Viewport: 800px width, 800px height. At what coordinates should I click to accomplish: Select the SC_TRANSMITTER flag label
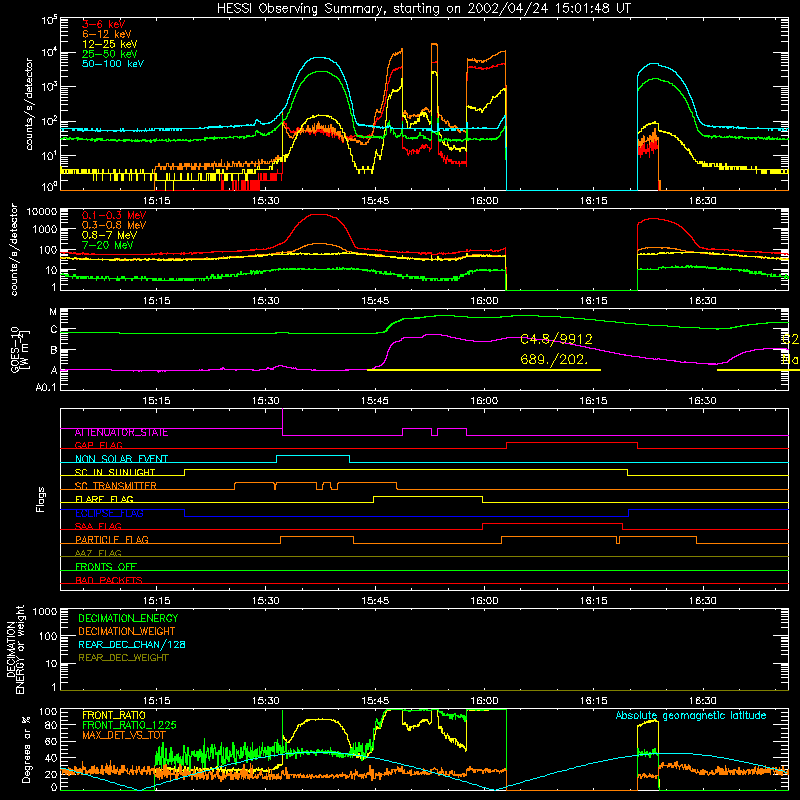(115, 486)
